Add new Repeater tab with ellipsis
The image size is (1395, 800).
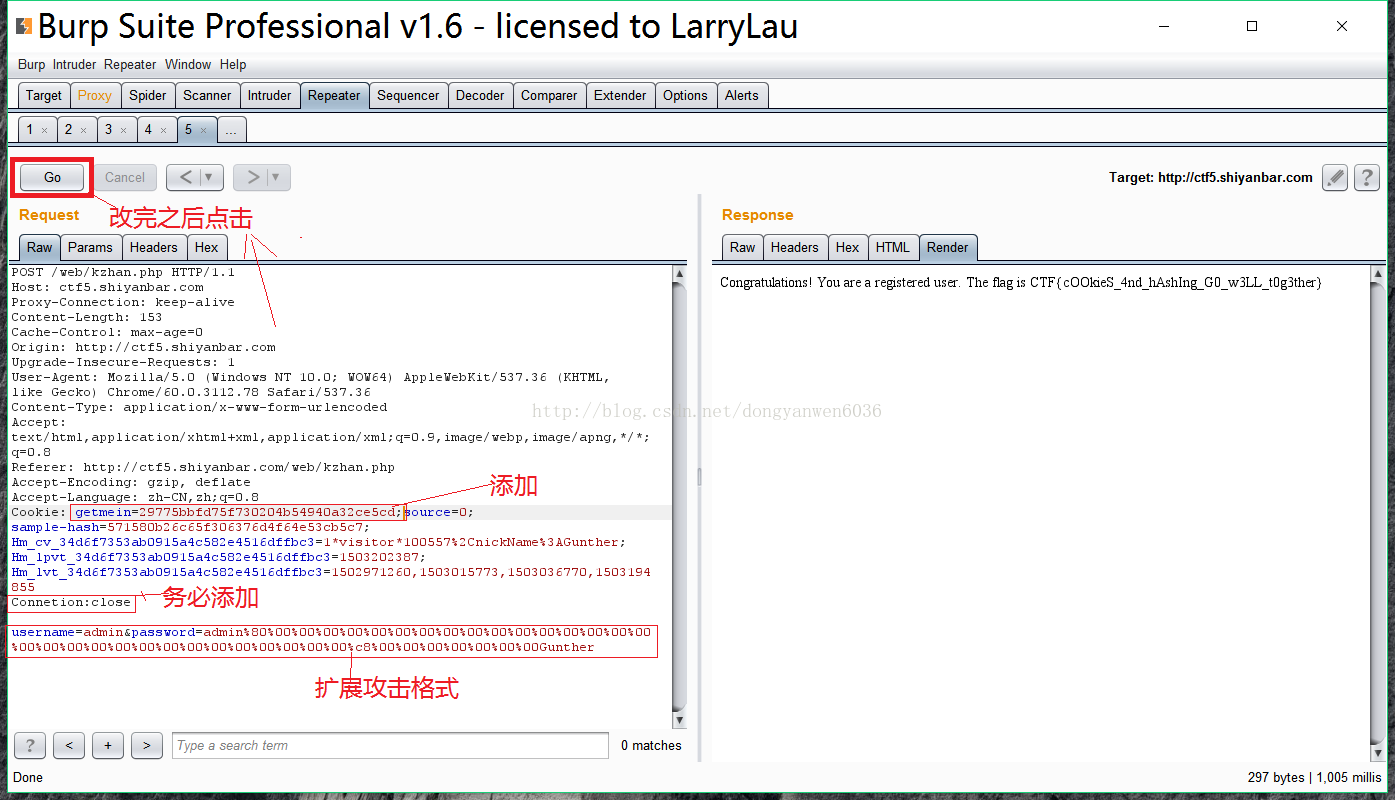tap(232, 130)
